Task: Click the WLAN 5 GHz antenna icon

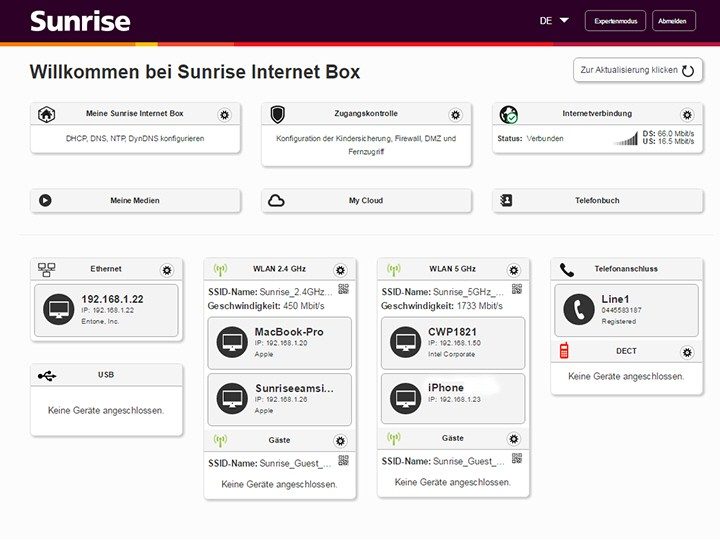Action: click(x=394, y=270)
